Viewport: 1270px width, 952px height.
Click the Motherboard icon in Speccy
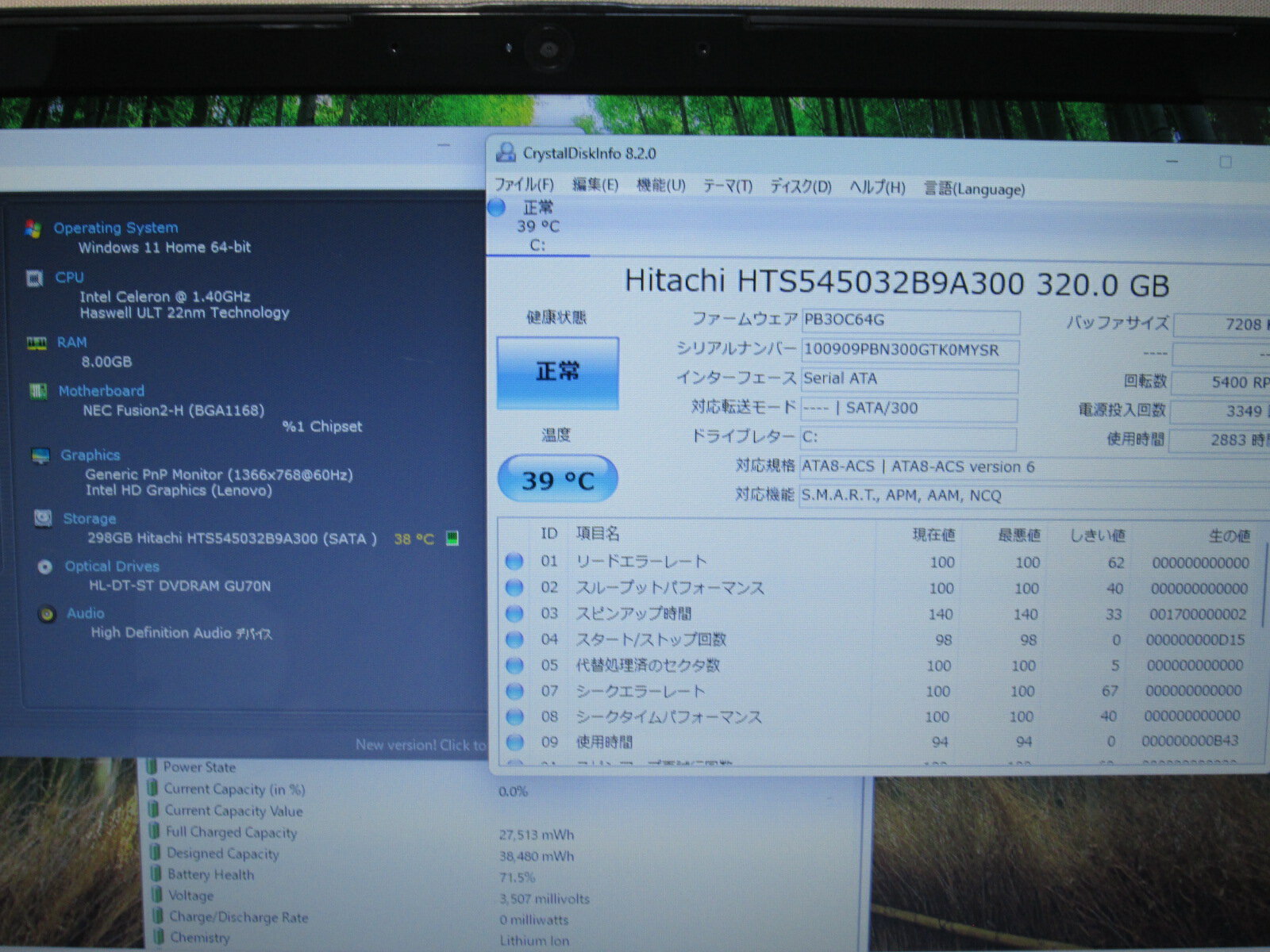click(38, 391)
